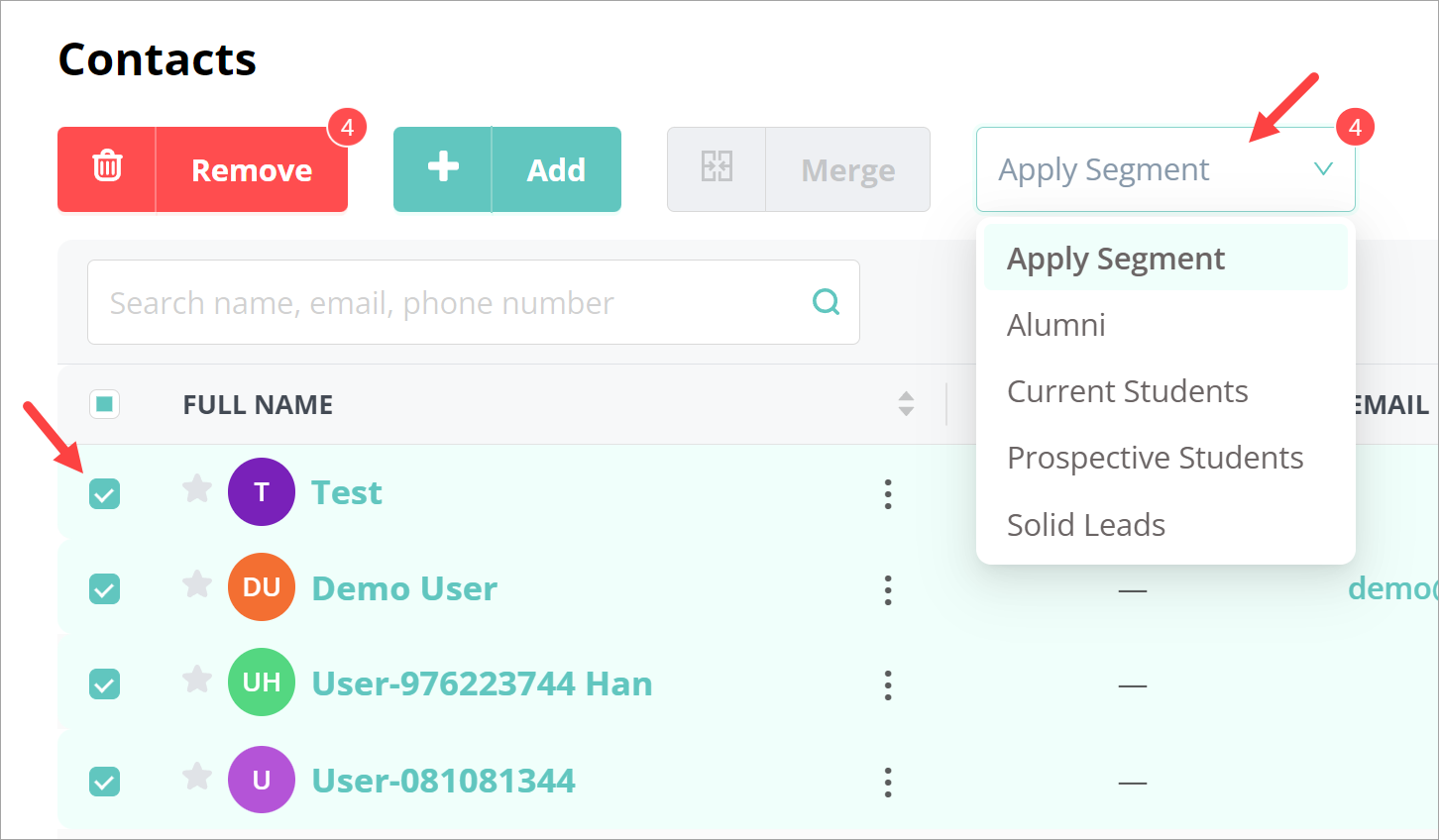Select the Prospective Students segment

[1165, 458]
